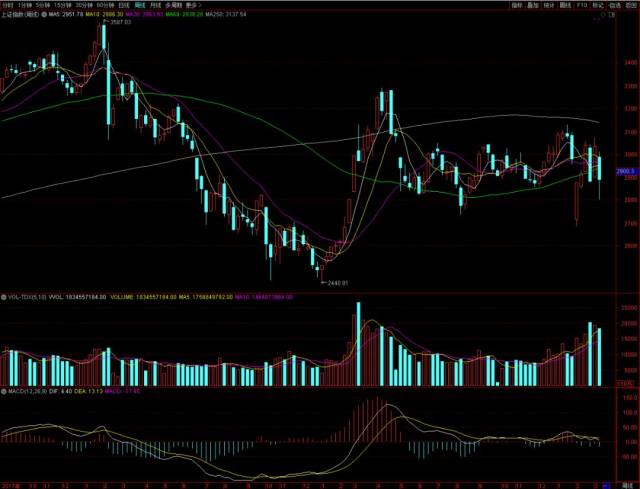
Task: Open the 统计 statistics tool
Action: coord(549,5)
